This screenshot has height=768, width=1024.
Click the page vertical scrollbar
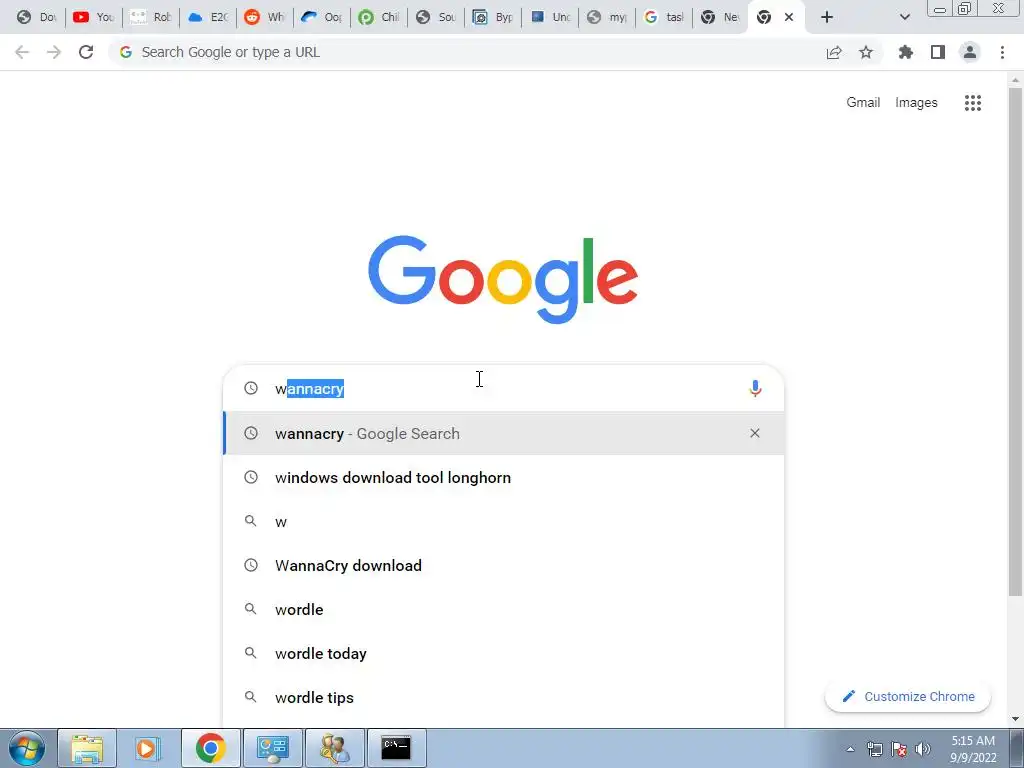pos(1015,340)
